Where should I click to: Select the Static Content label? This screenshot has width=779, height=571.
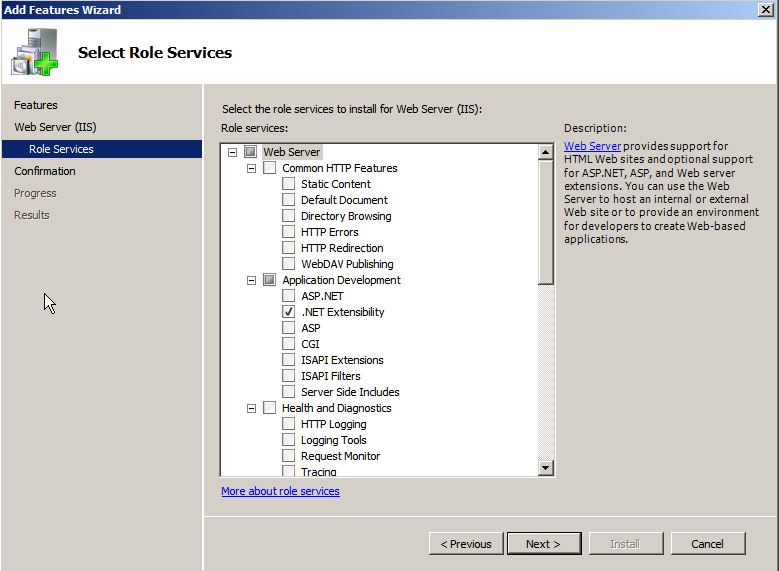click(336, 184)
